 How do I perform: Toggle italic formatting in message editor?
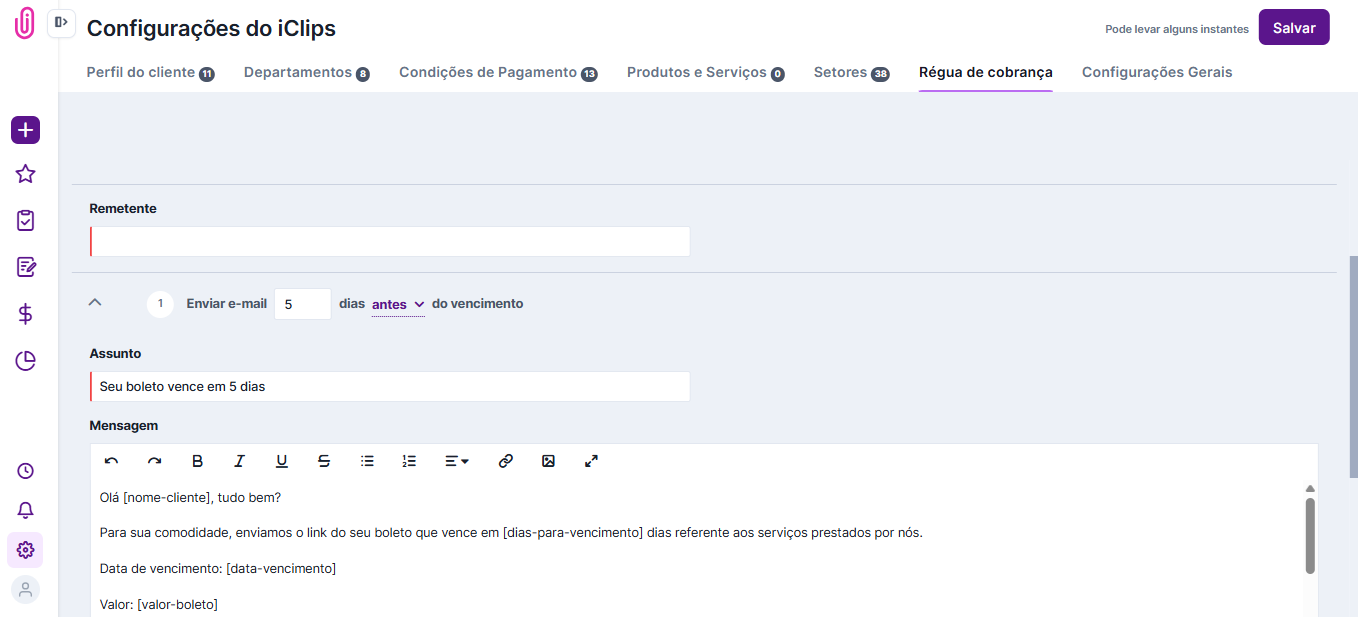click(x=239, y=461)
